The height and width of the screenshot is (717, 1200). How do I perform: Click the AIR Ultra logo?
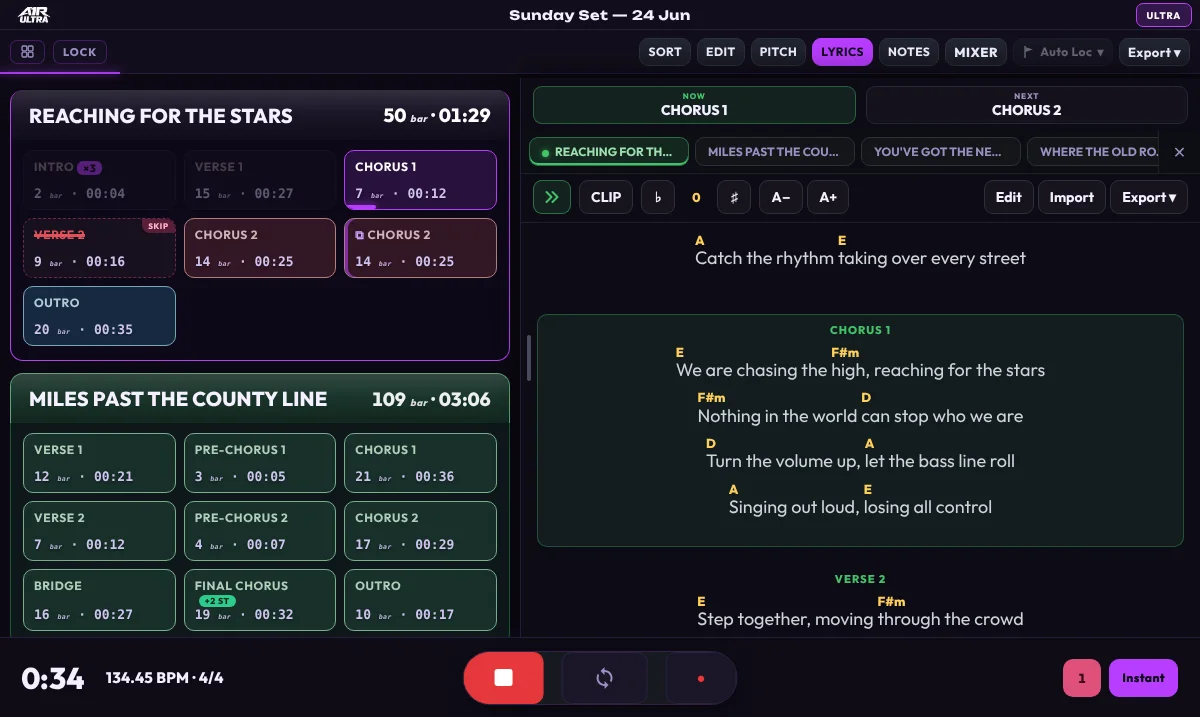tap(33, 15)
